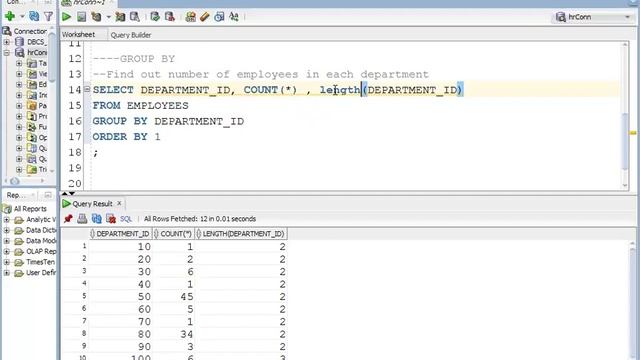Select the cell with count 45

pyautogui.click(x=173, y=297)
